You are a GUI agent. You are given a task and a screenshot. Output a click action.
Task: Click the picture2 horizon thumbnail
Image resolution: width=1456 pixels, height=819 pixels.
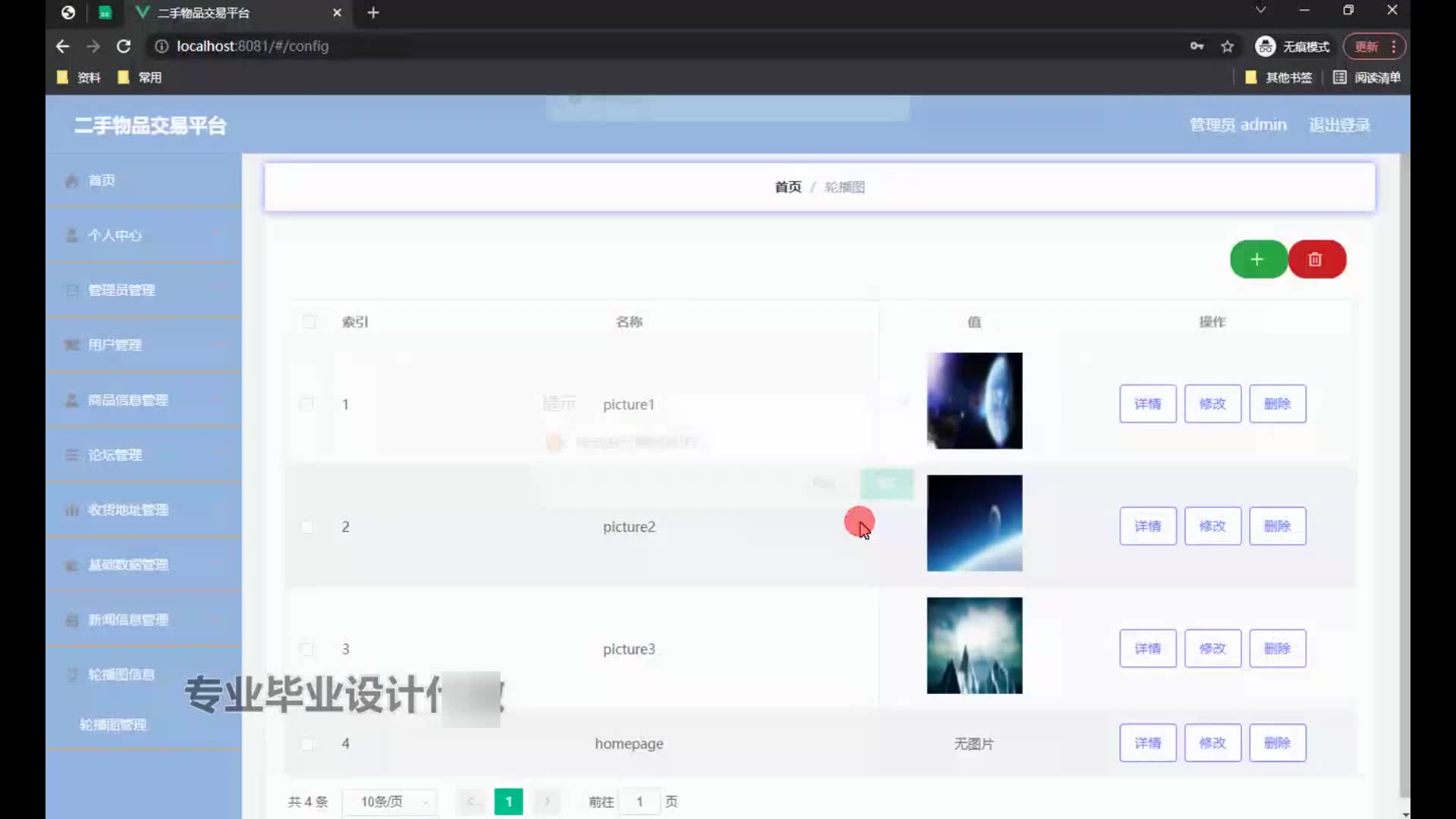(974, 523)
